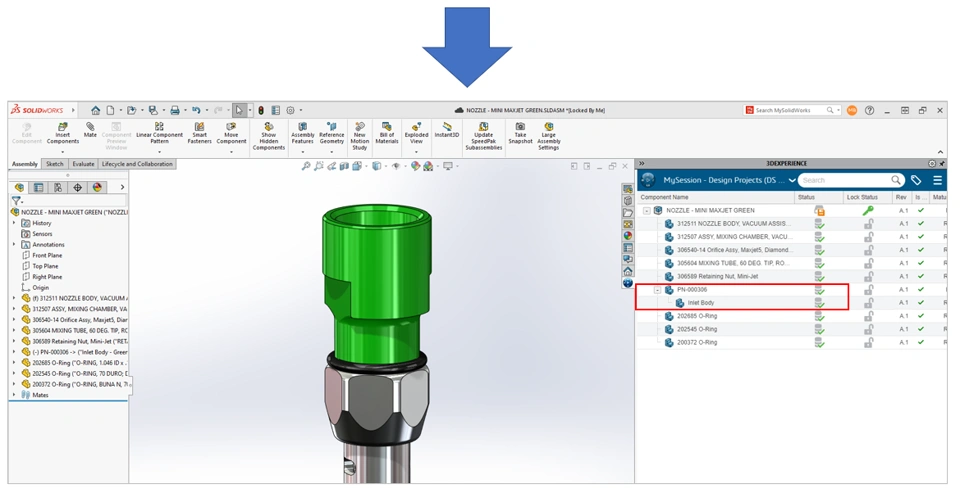The image size is (960, 493).
Task: Click the Appearances color ball in task pane
Action: [x=628, y=236]
